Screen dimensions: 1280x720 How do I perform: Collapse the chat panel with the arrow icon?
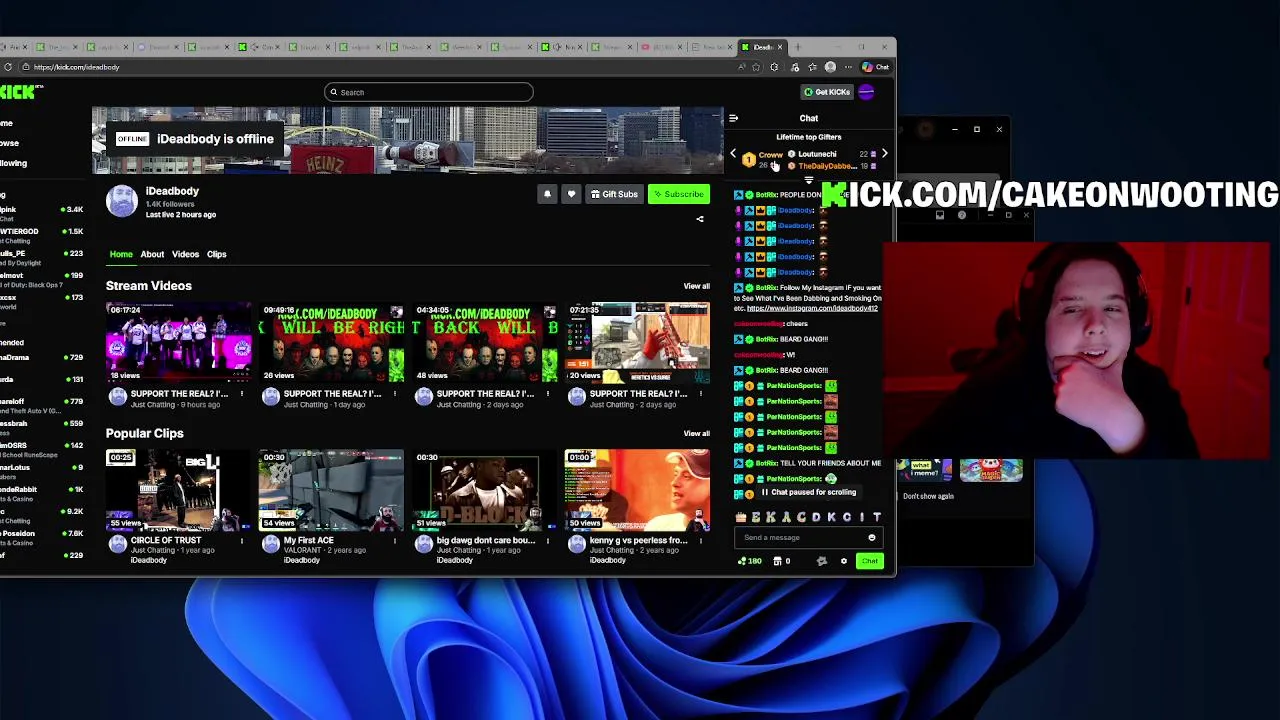[x=733, y=118]
